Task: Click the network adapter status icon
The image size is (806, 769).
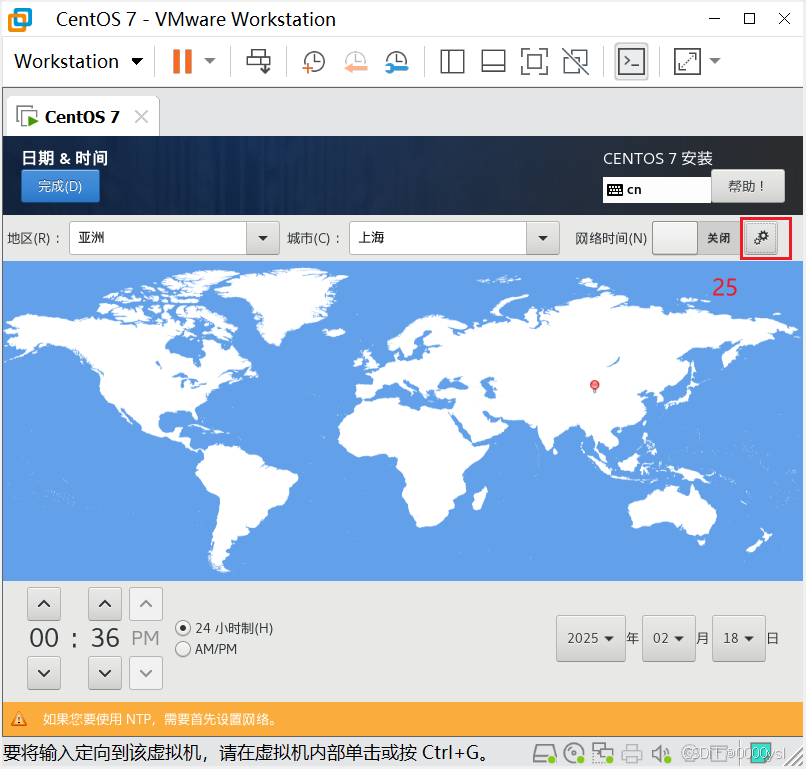Action: pyautogui.click(x=602, y=754)
